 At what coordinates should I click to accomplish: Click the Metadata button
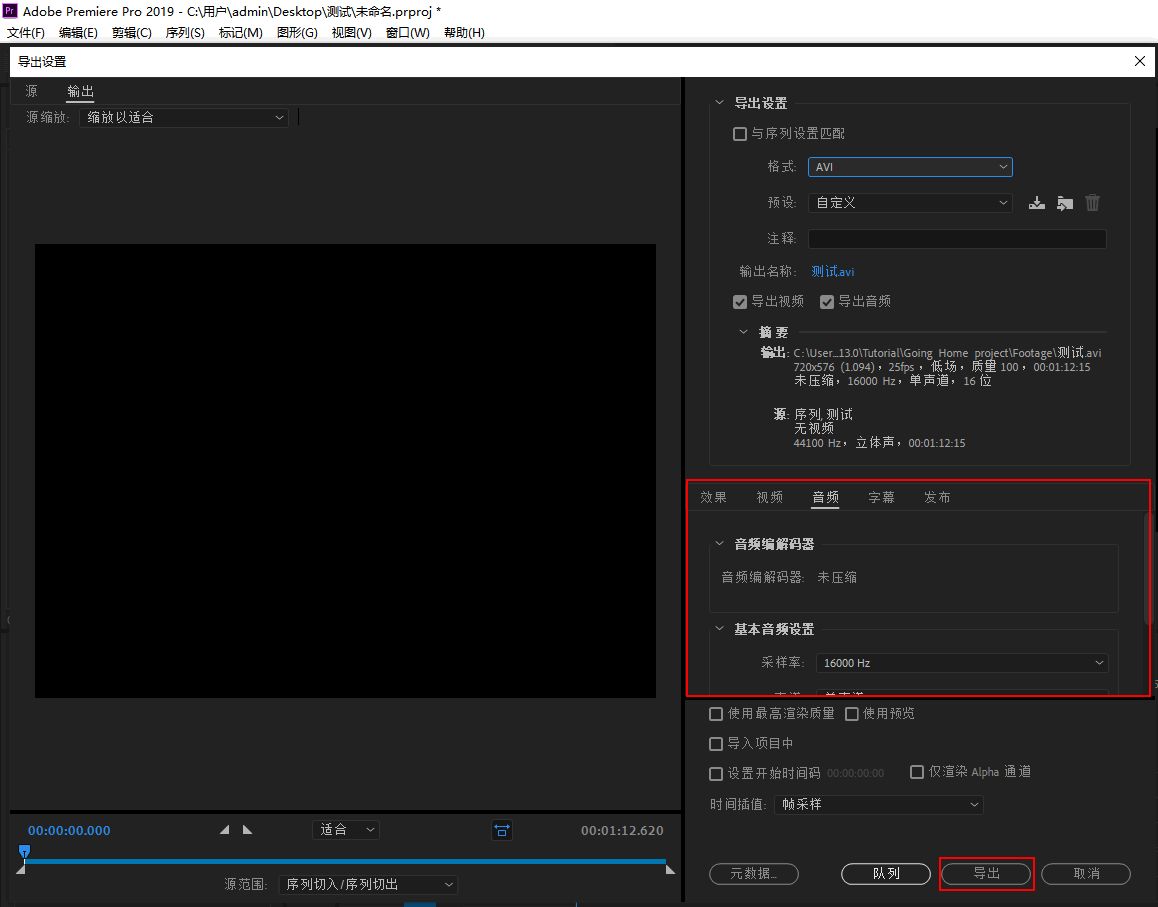(753, 874)
